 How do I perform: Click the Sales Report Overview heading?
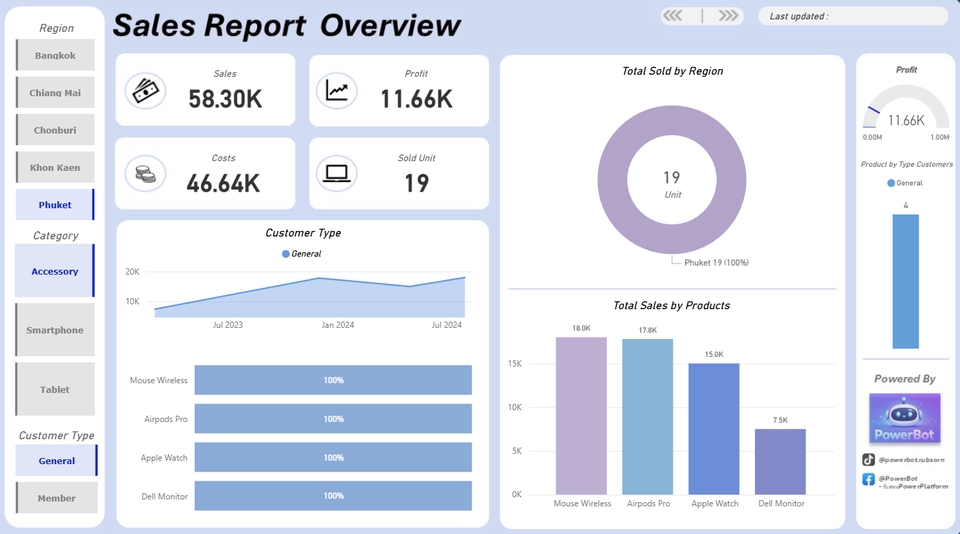286,26
